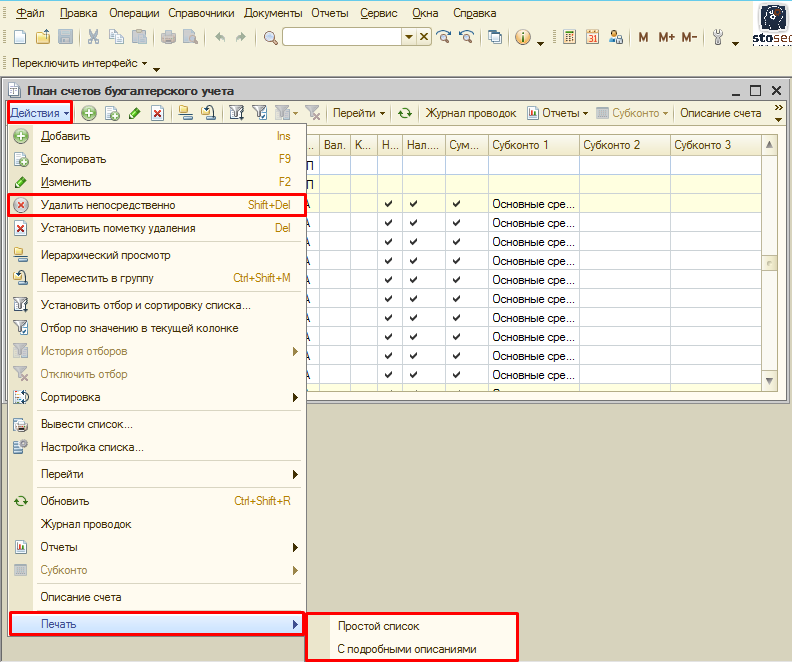
Task: Click the pencil Edit icon in the toolbar
Action: [x=134, y=114]
